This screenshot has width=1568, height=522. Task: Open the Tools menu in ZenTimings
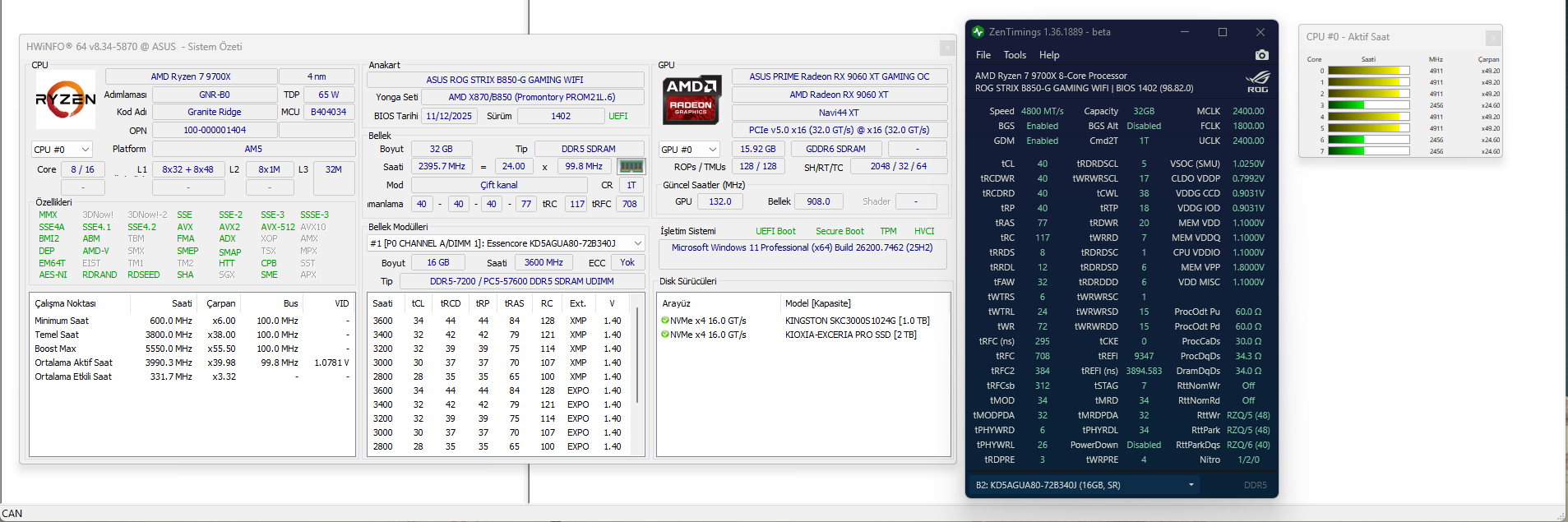1015,55
